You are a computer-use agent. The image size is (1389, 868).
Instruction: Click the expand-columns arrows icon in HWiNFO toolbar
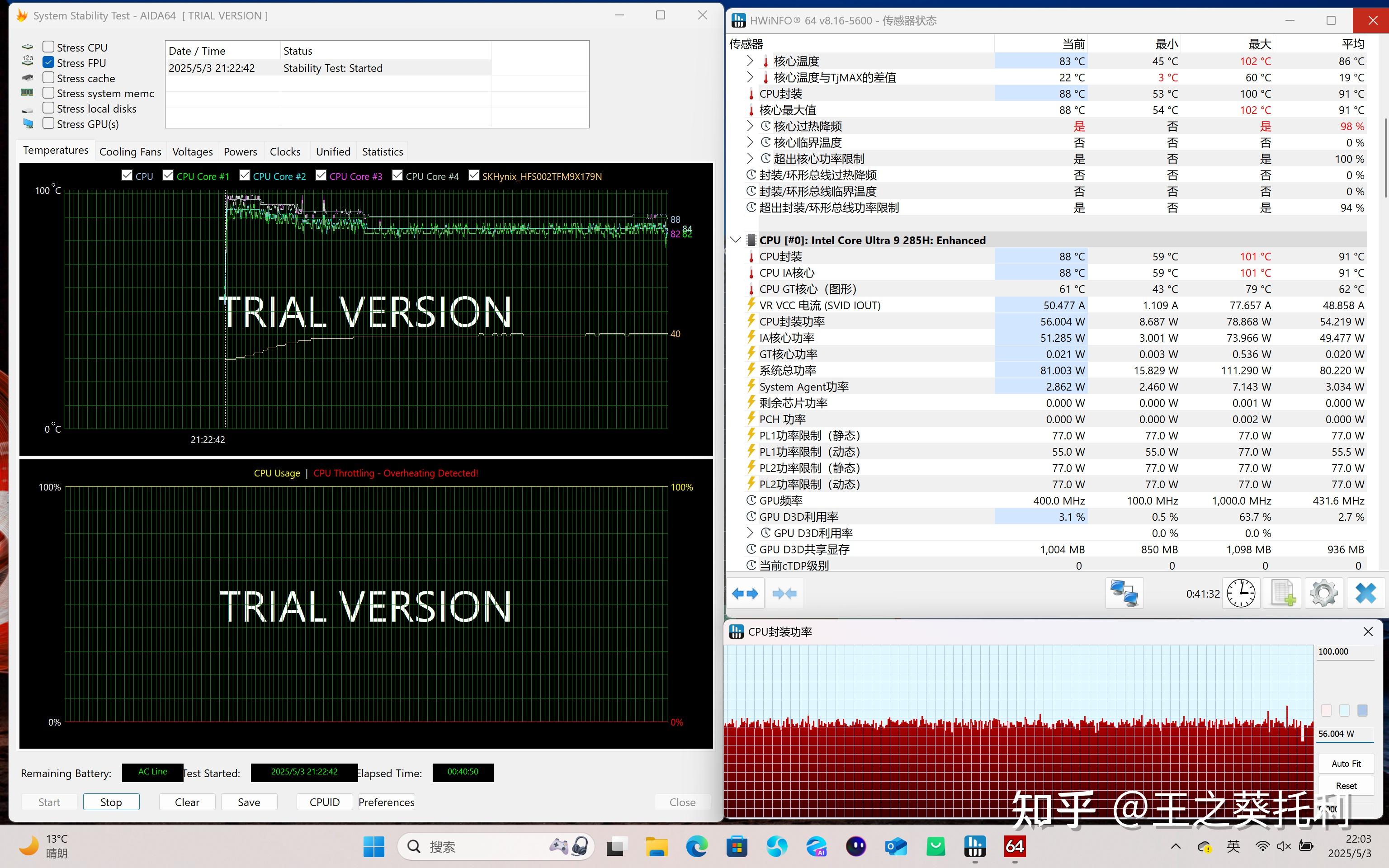click(x=744, y=593)
